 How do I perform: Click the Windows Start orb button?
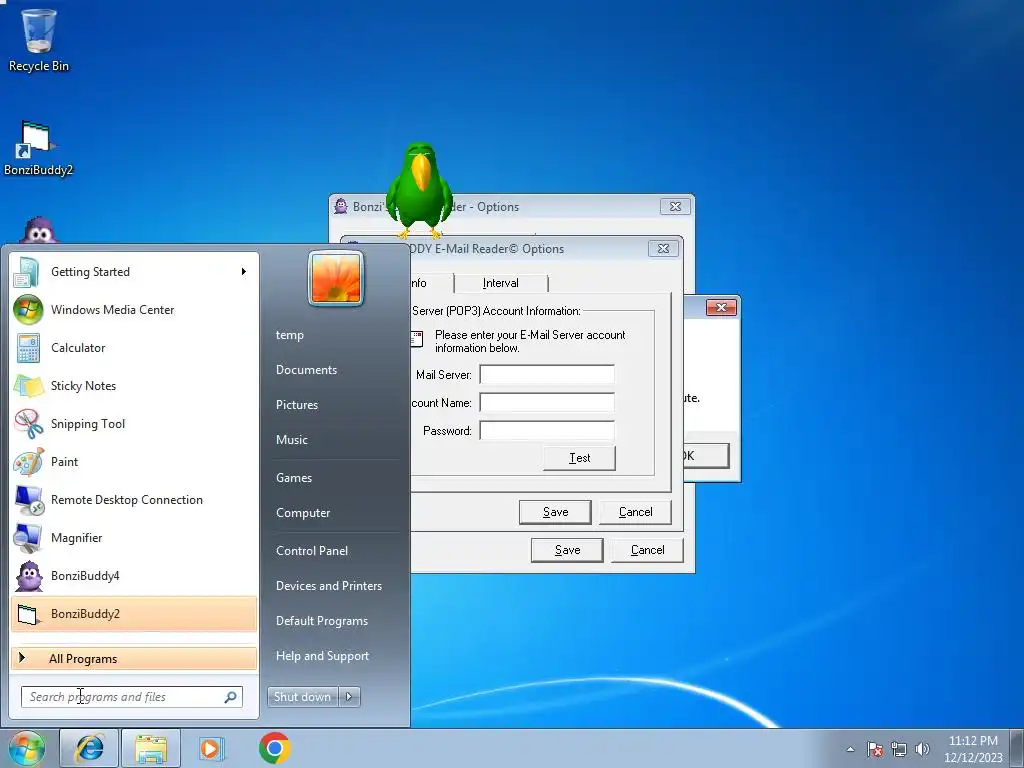(x=27, y=748)
